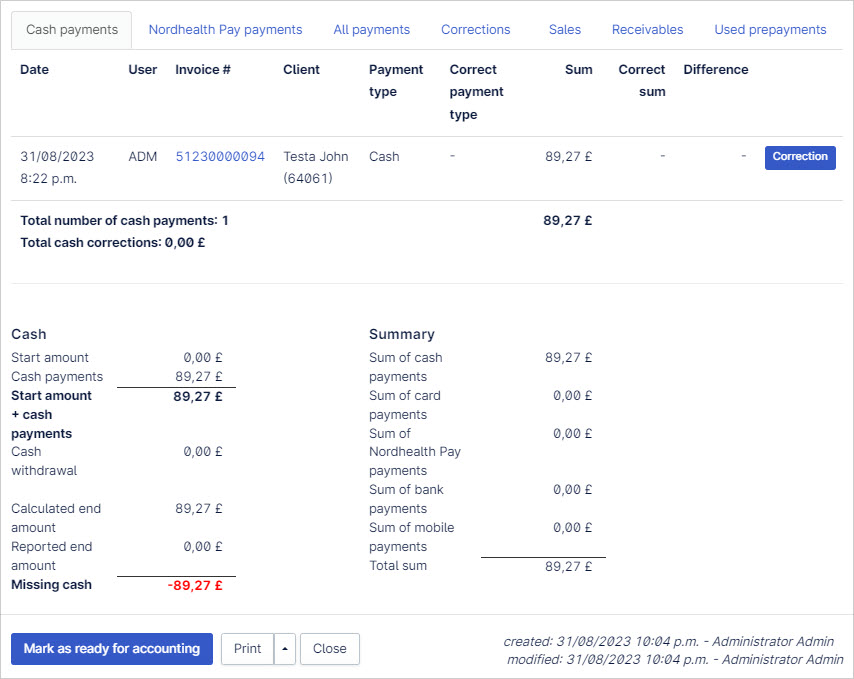Click the Calculated end amount label
The image size is (854, 679).
point(56,518)
